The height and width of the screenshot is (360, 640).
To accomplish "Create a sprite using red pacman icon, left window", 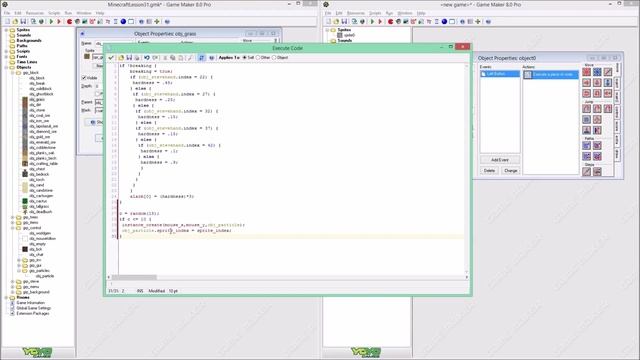I will [69, 22].
